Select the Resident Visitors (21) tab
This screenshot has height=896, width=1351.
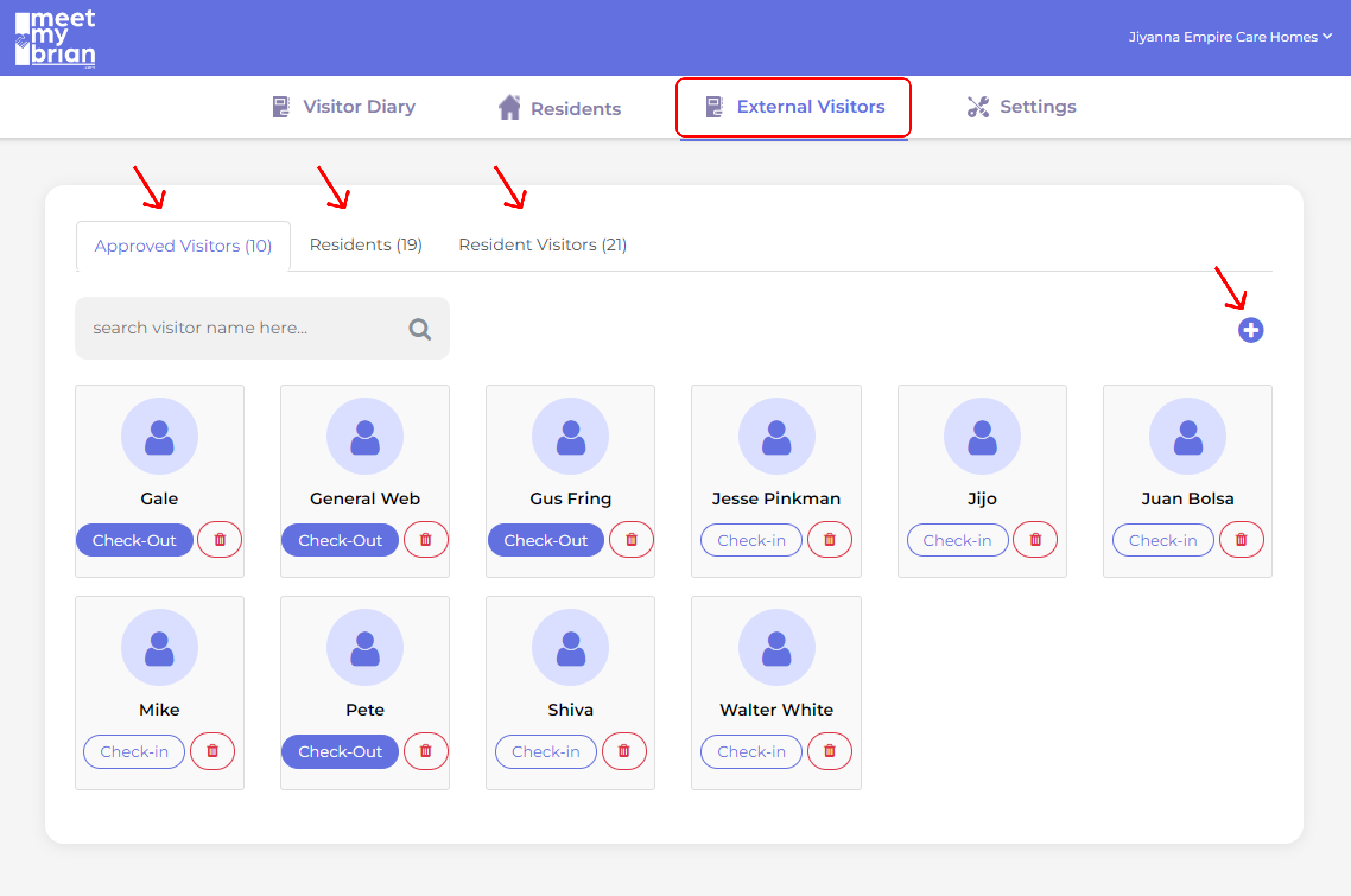543,244
